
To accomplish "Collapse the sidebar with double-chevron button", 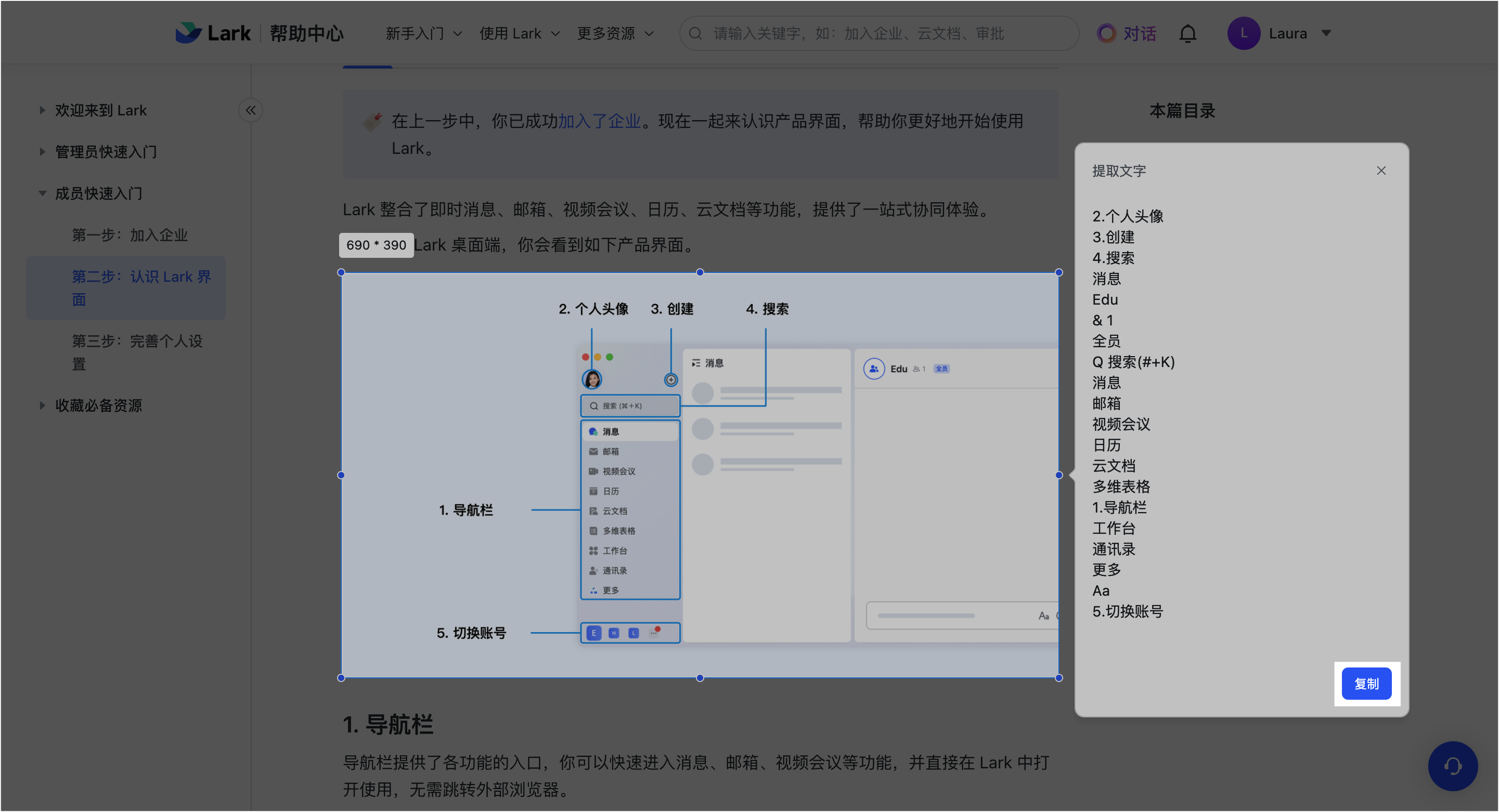I will coord(251,111).
